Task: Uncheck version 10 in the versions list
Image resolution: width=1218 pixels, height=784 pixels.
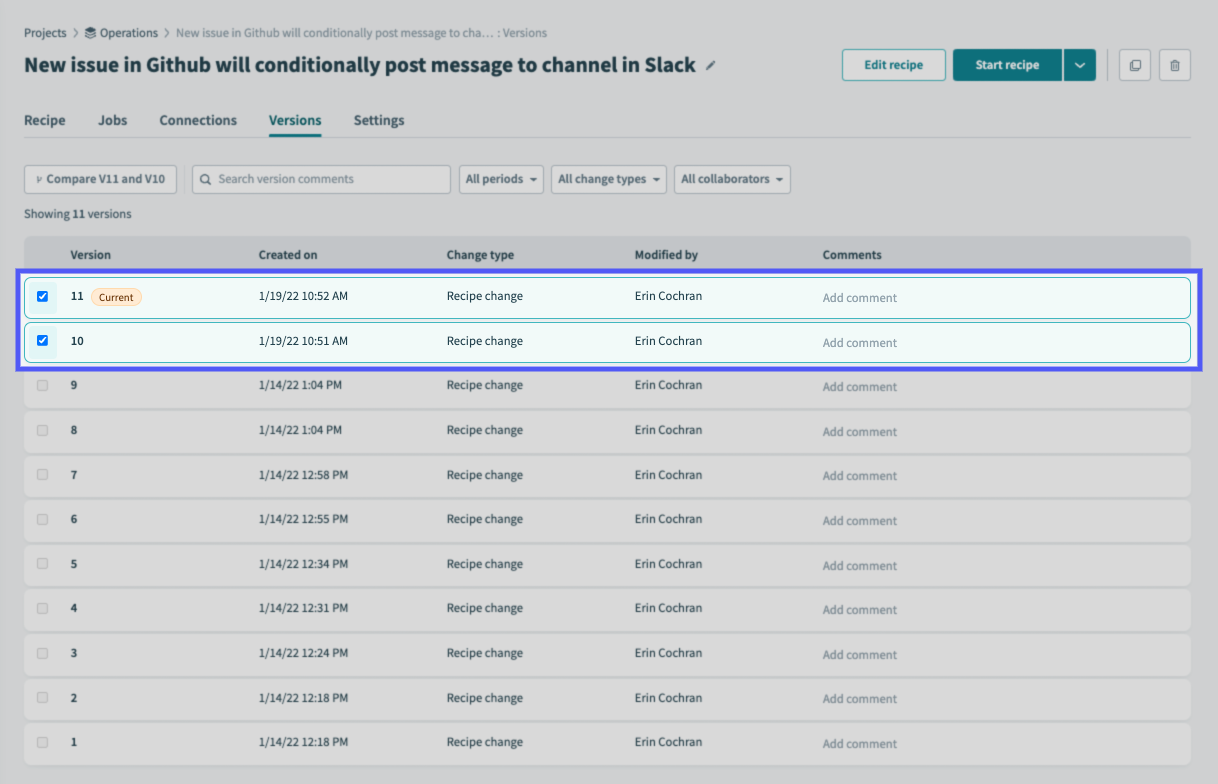Action: pos(42,340)
